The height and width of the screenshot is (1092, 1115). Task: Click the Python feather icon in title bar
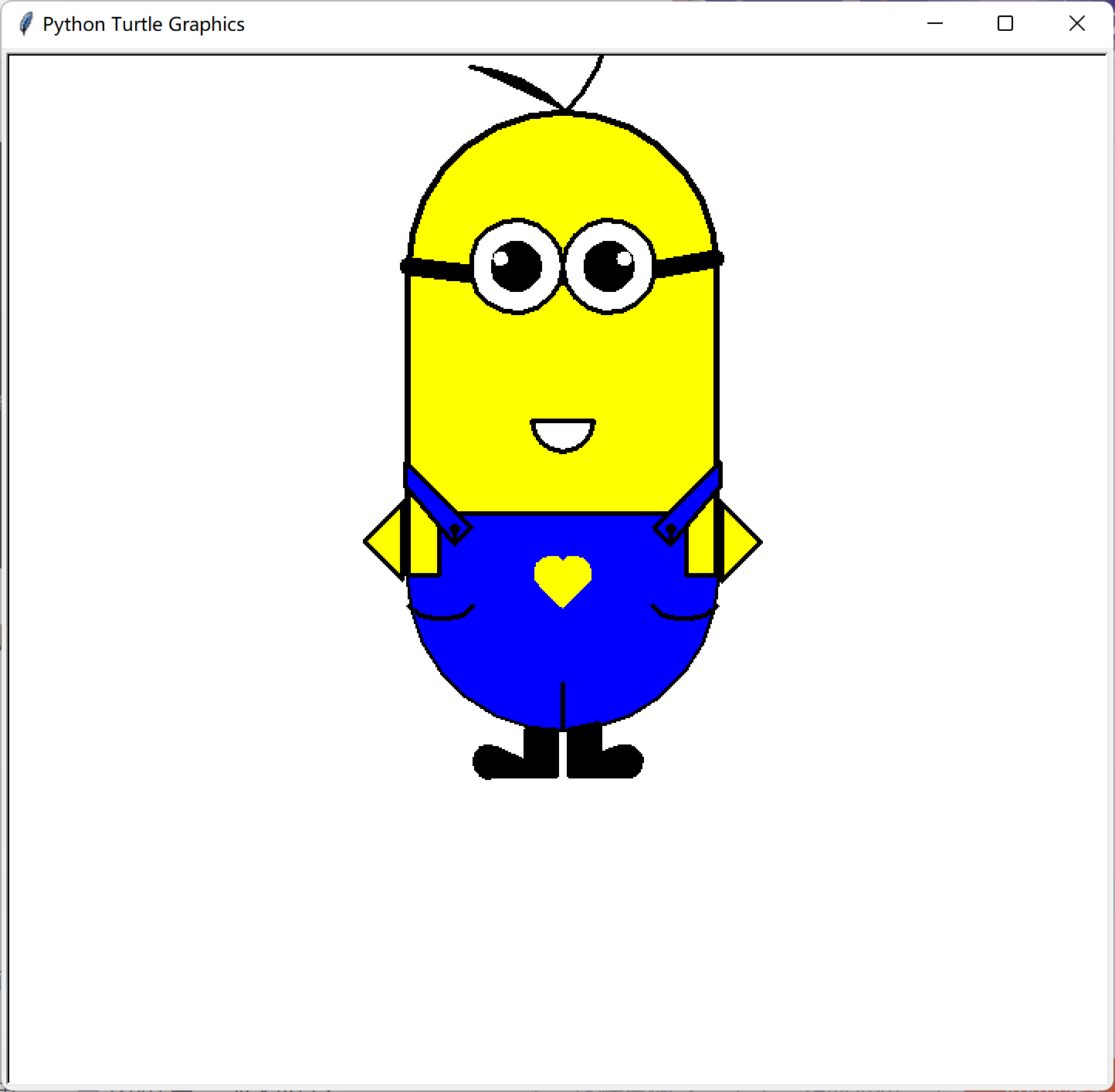[x=25, y=24]
